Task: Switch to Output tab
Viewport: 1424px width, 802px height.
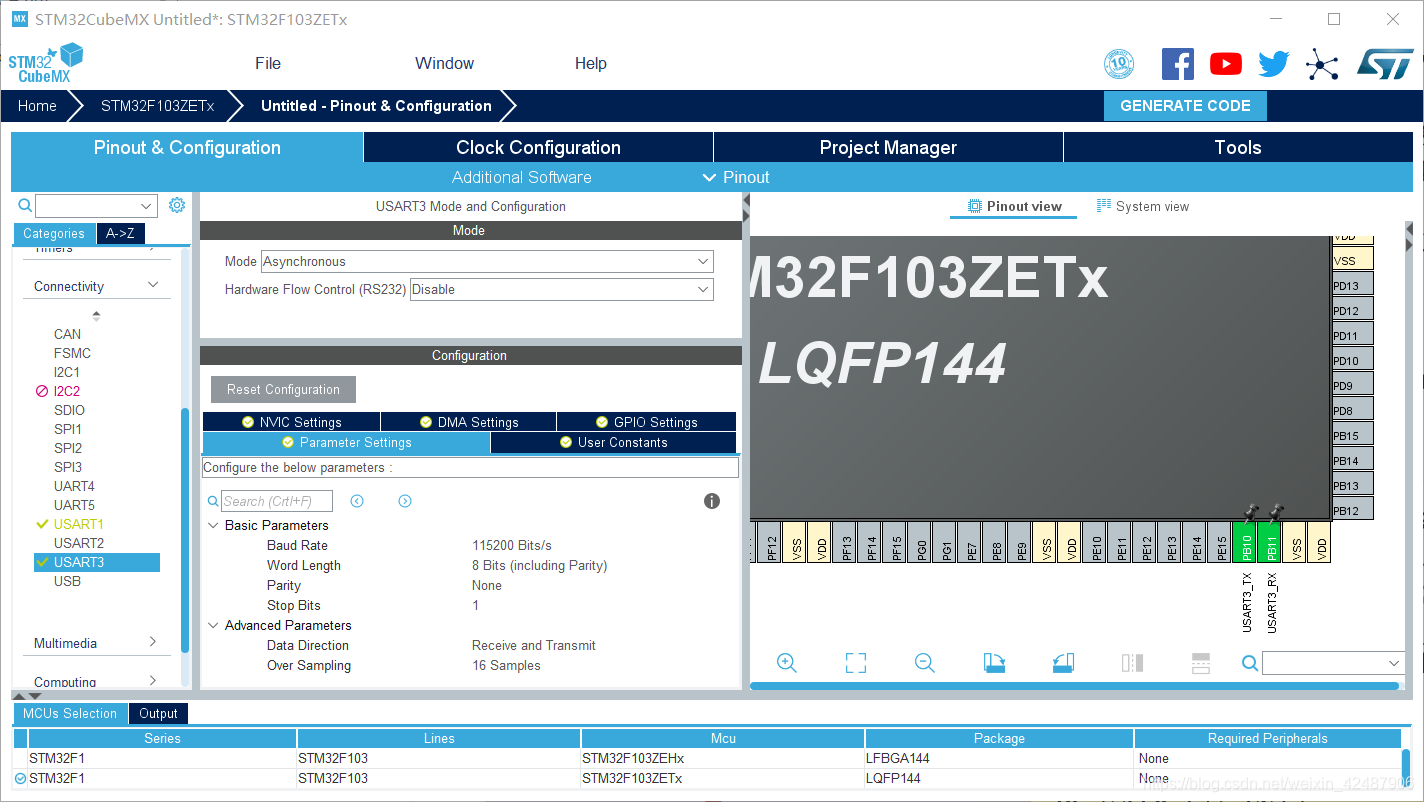Action: 158,713
